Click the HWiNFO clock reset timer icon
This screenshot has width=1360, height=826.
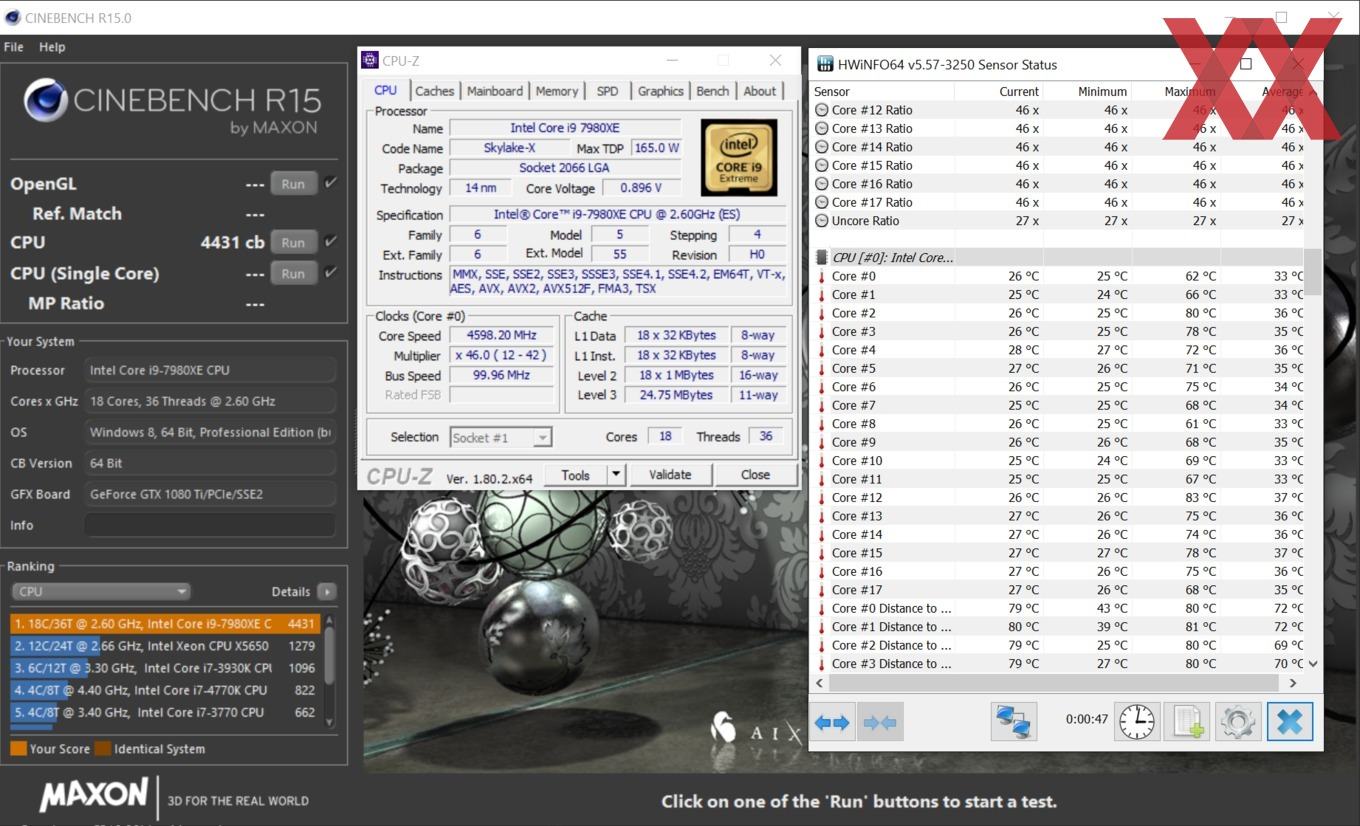[x=1137, y=722]
